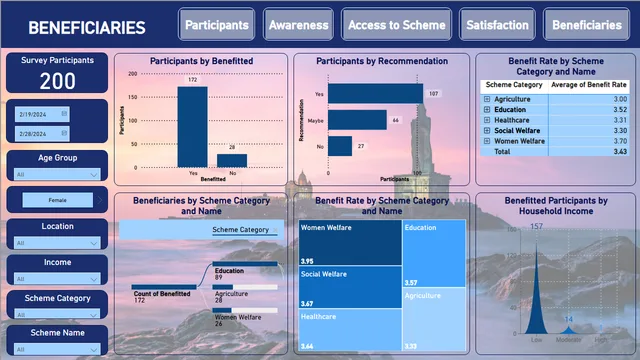Expand the Women Welfare matrix row
640x360 pixels.
point(487,141)
